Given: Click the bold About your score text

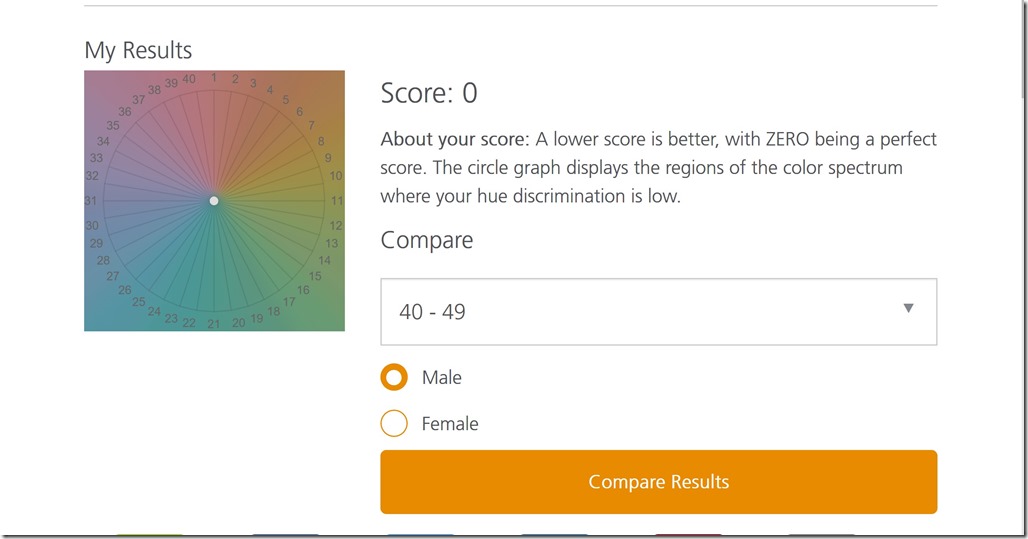Looking at the screenshot, I should (x=455, y=139).
